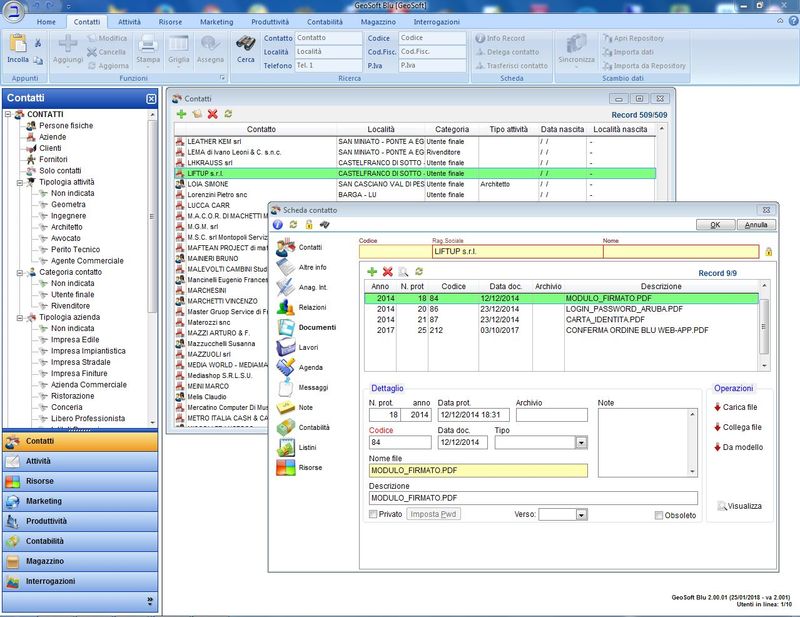Collapse the Tipologia attività tree node

[x=20, y=182]
